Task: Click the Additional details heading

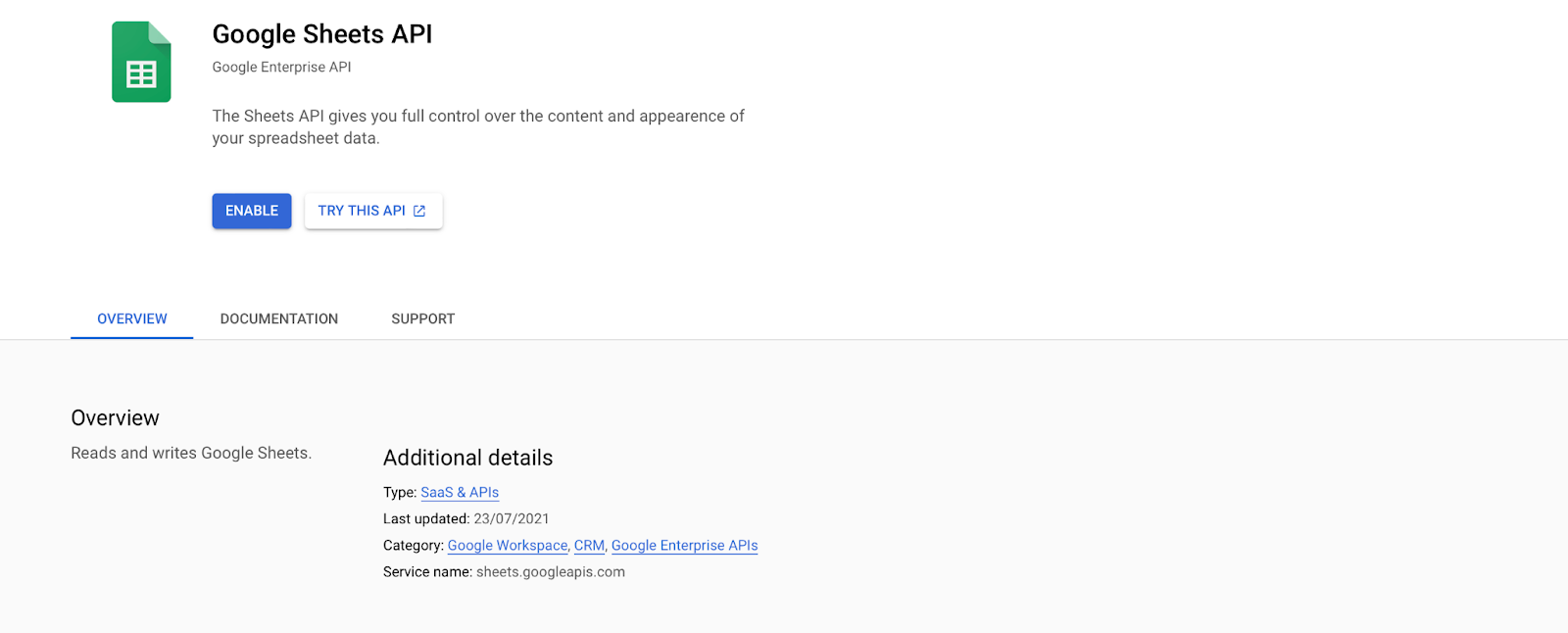Action: 467,459
